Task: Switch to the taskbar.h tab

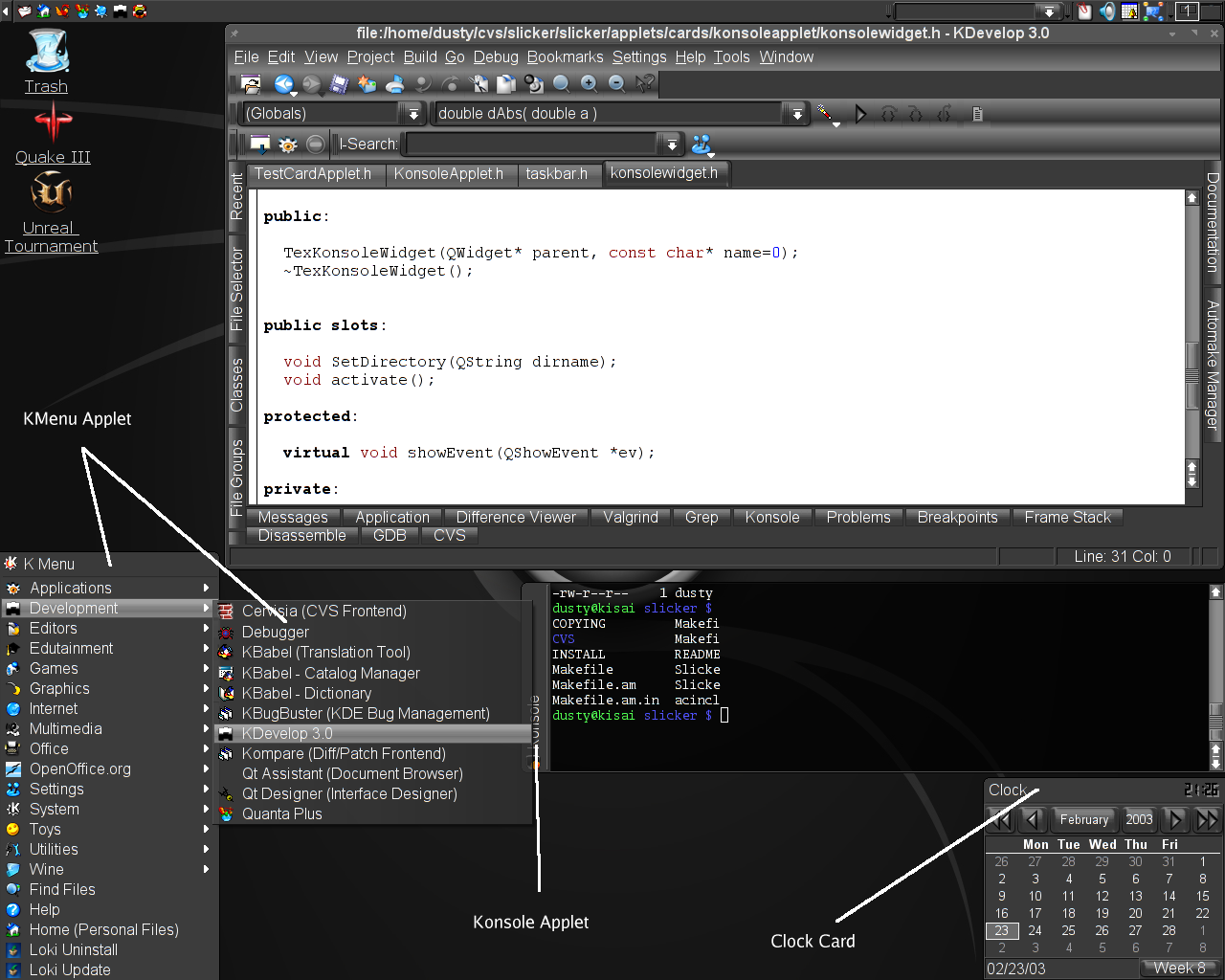Action: [557, 173]
